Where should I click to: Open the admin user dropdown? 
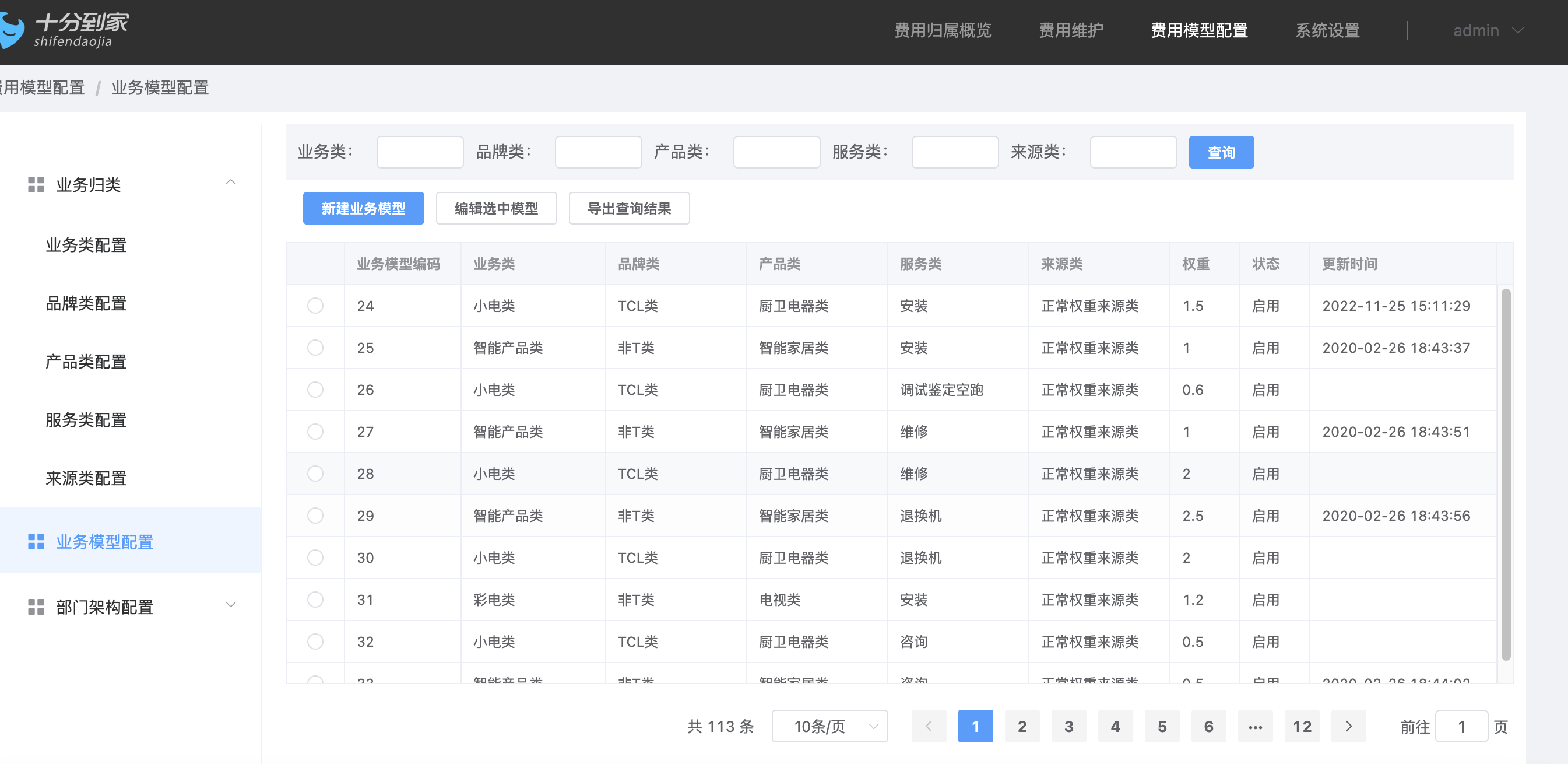point(1488,30)
